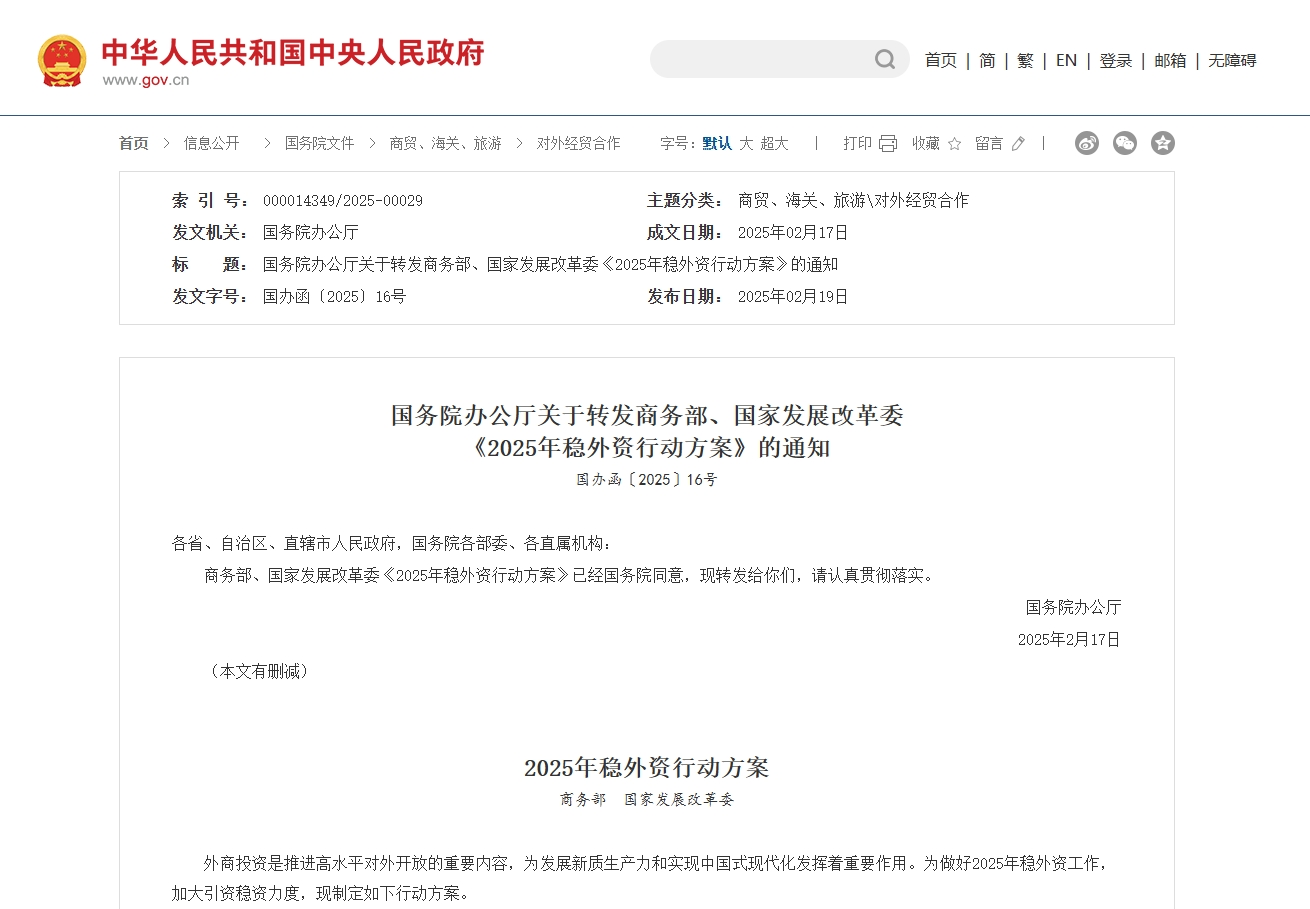Click the www.gov.cn address text

(x=146, y=80)
